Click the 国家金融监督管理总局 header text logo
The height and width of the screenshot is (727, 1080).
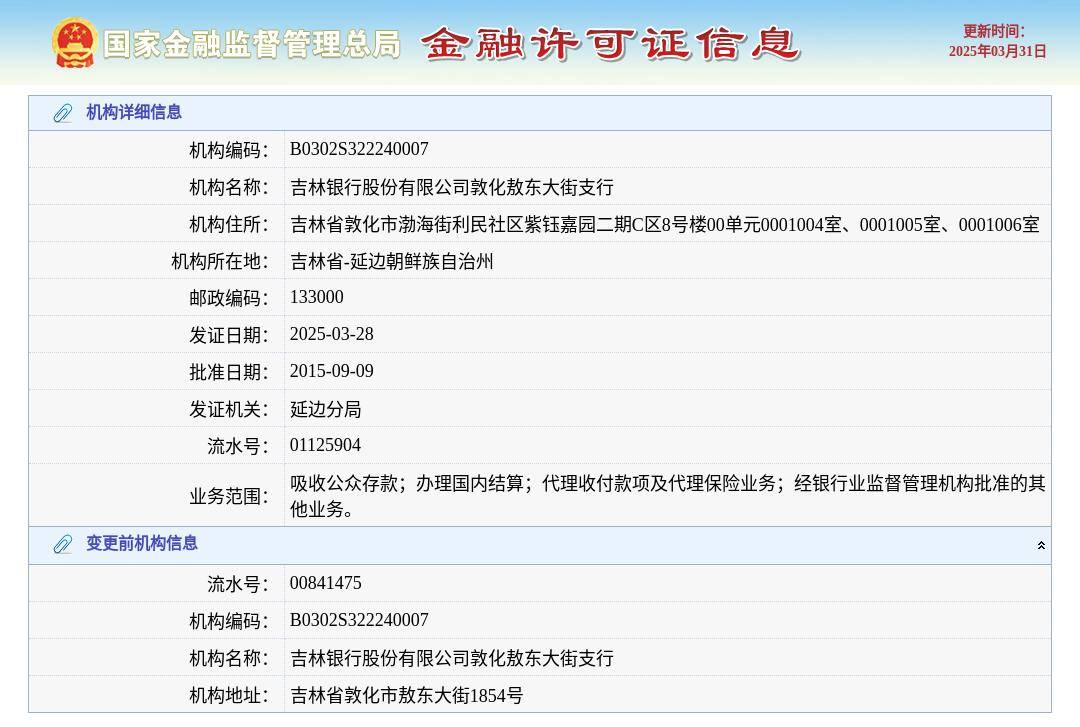pyautogui.click(x=252, y=44)
